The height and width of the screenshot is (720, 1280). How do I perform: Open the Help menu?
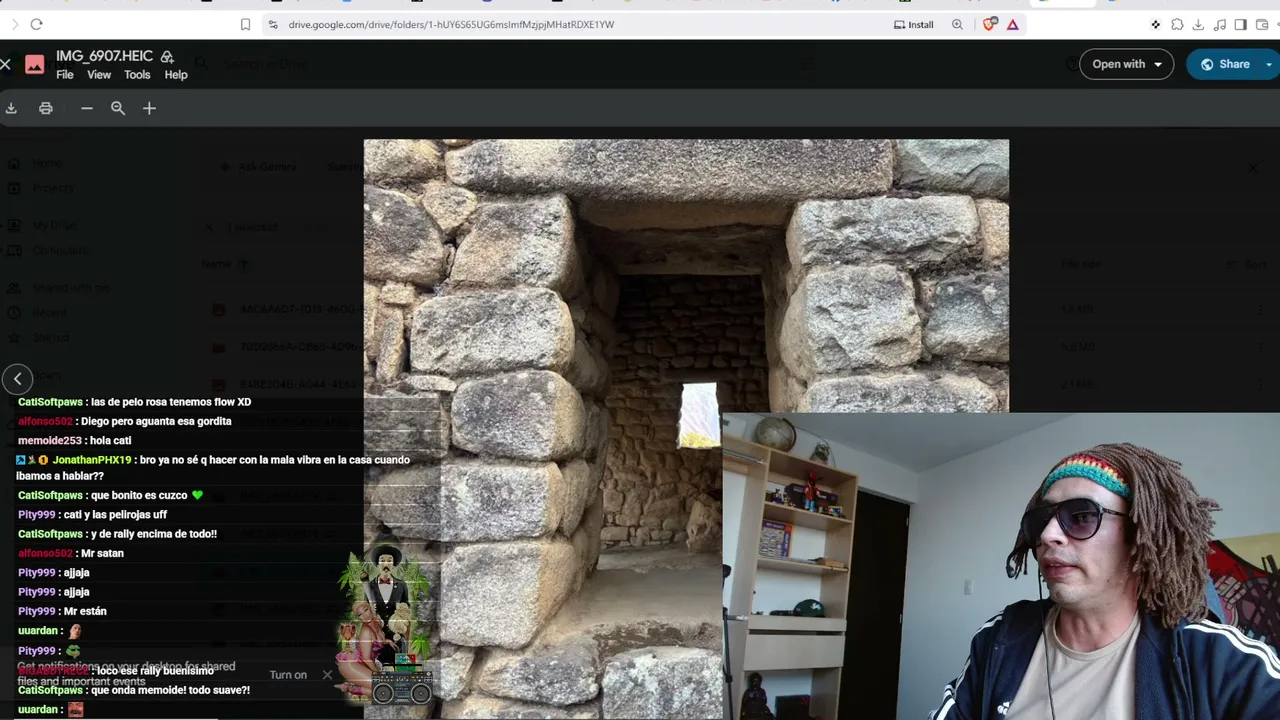coord(176,75)
